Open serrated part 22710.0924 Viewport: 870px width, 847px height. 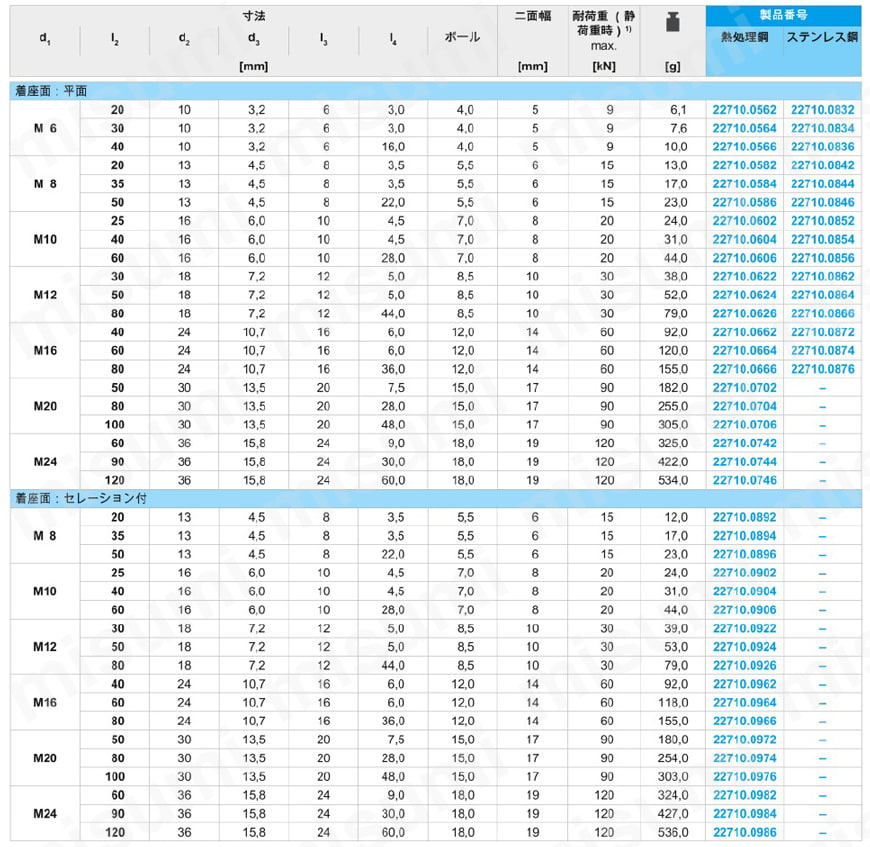click(x=745, y=647)
